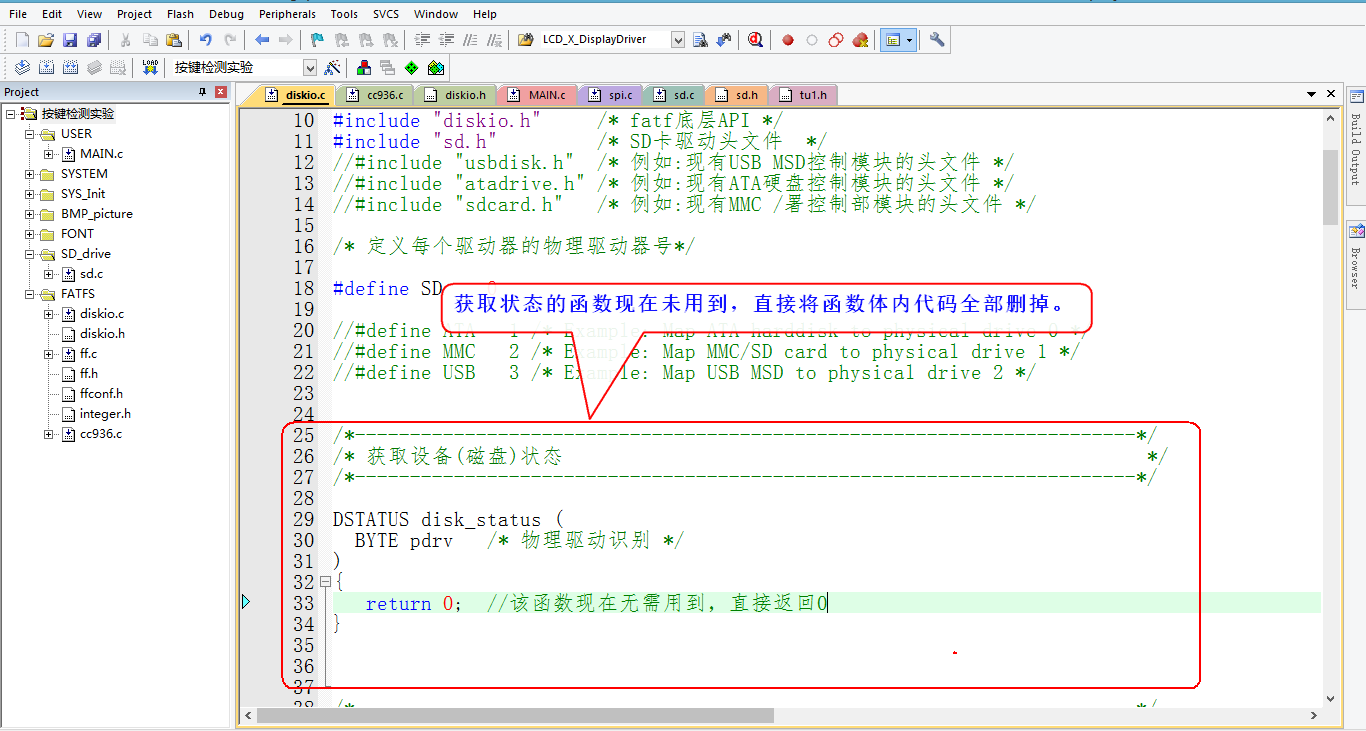Open the LCD_X_DisplayDriver find dropdown
1366x731 pixels.
click(678, 40)
